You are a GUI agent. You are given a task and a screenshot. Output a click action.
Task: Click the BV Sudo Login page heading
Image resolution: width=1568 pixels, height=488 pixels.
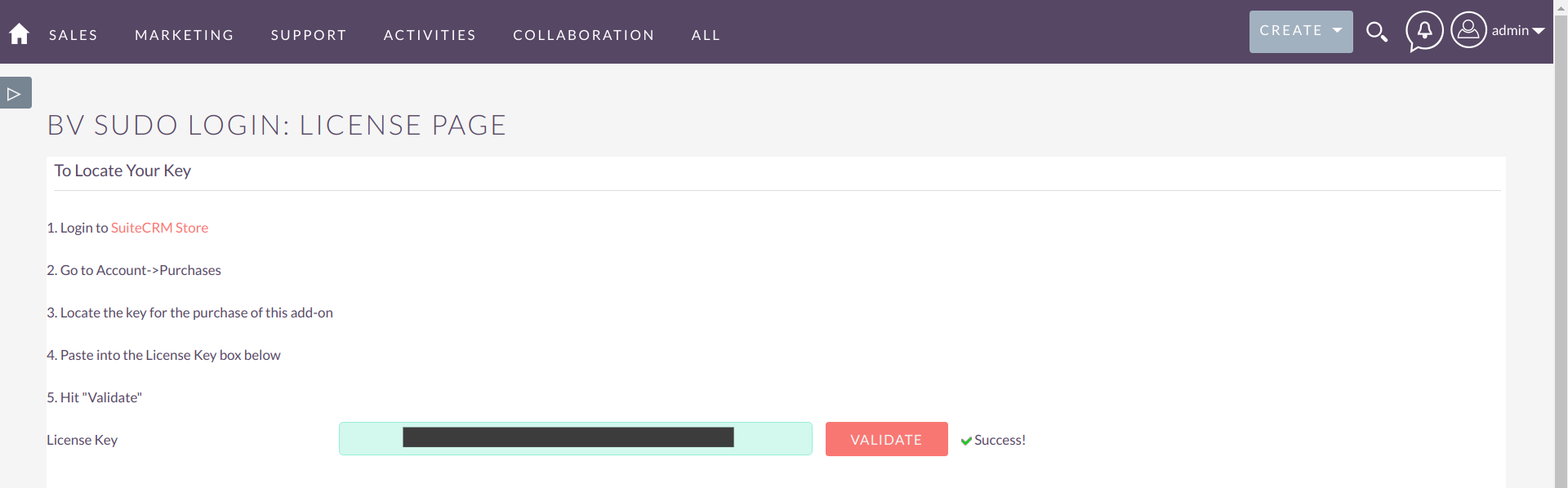click(x=277, y=125)
